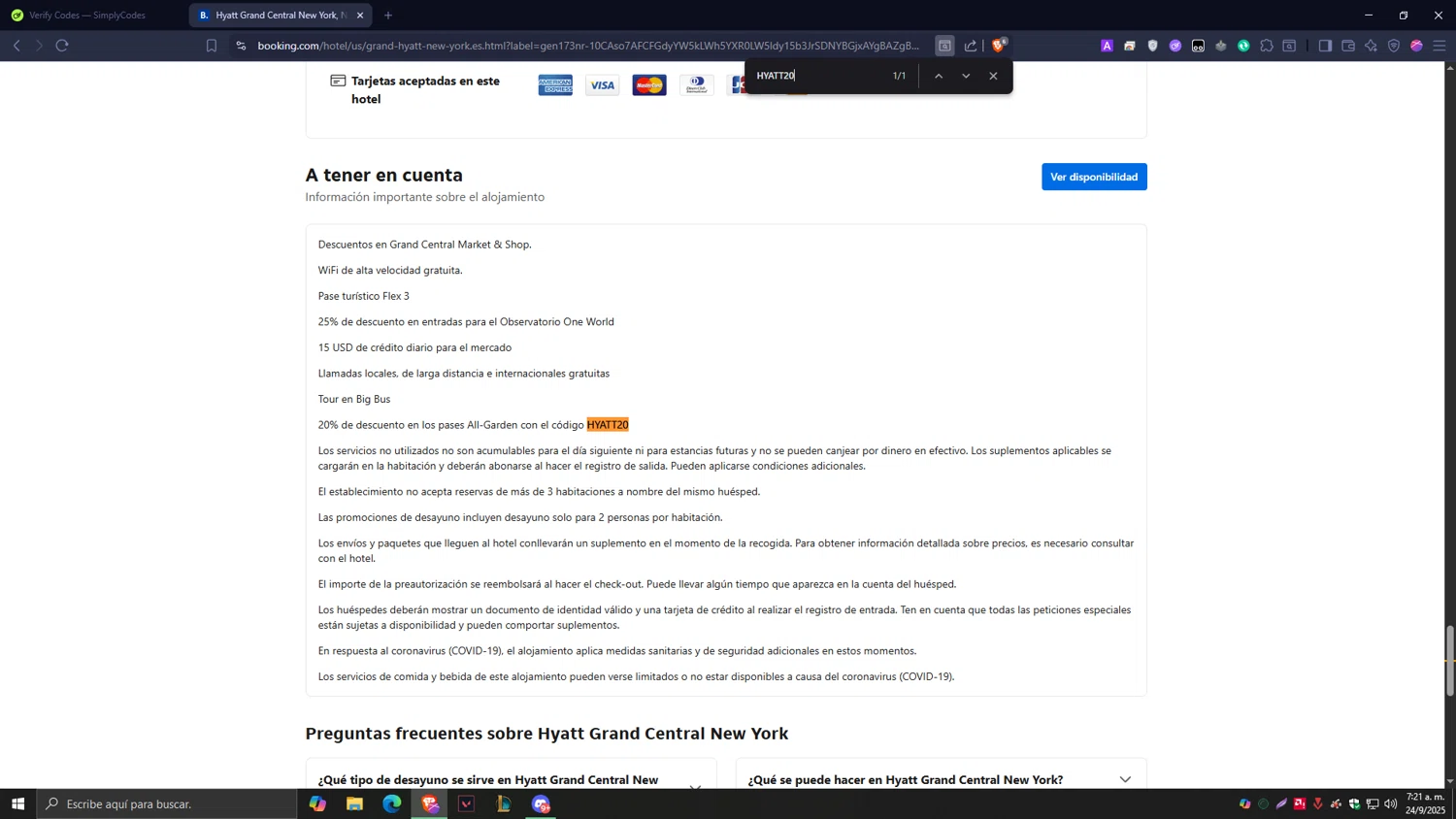Click the Diners Club card logo
Image resolution: width=1456 pixels, height=819 pixels.
696,85
